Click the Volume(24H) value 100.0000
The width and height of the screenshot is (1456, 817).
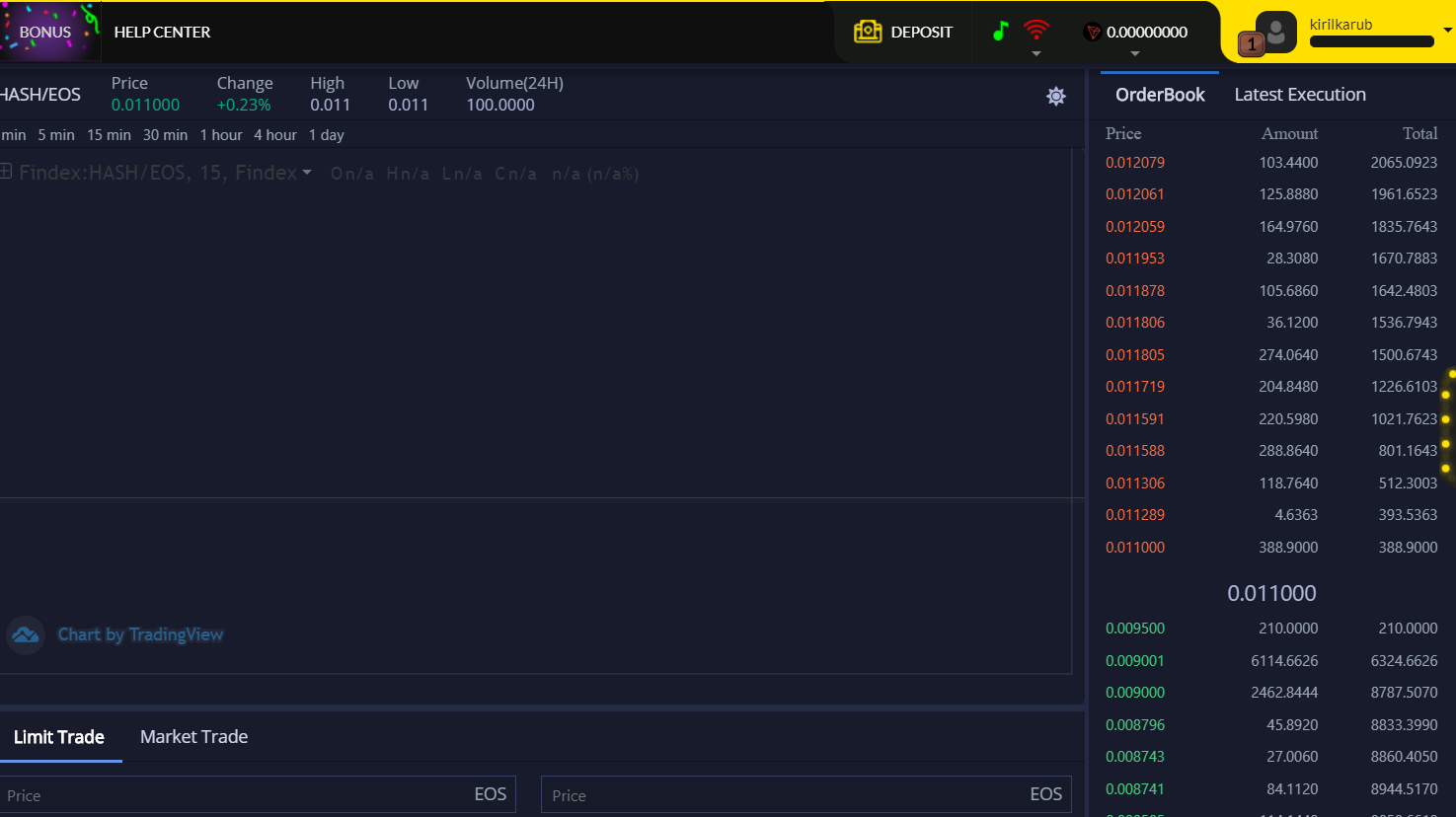tap(500, 106)
